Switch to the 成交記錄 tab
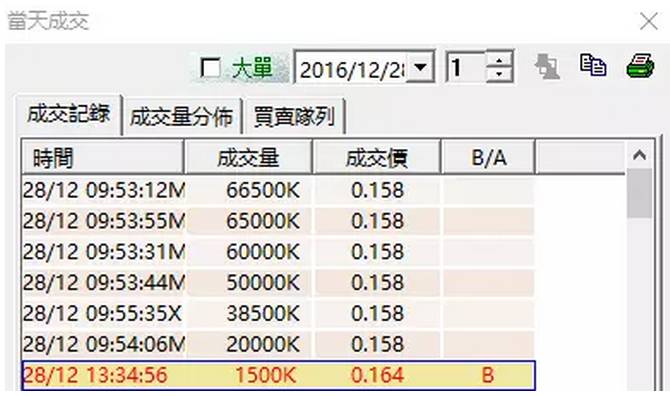 click(68, 114)
